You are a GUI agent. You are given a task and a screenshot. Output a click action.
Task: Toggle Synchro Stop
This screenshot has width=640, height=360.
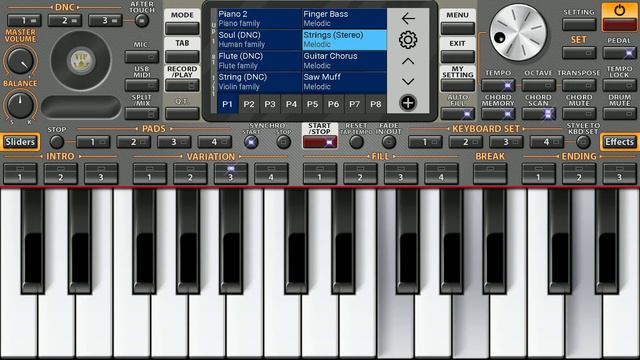[283, 142]
